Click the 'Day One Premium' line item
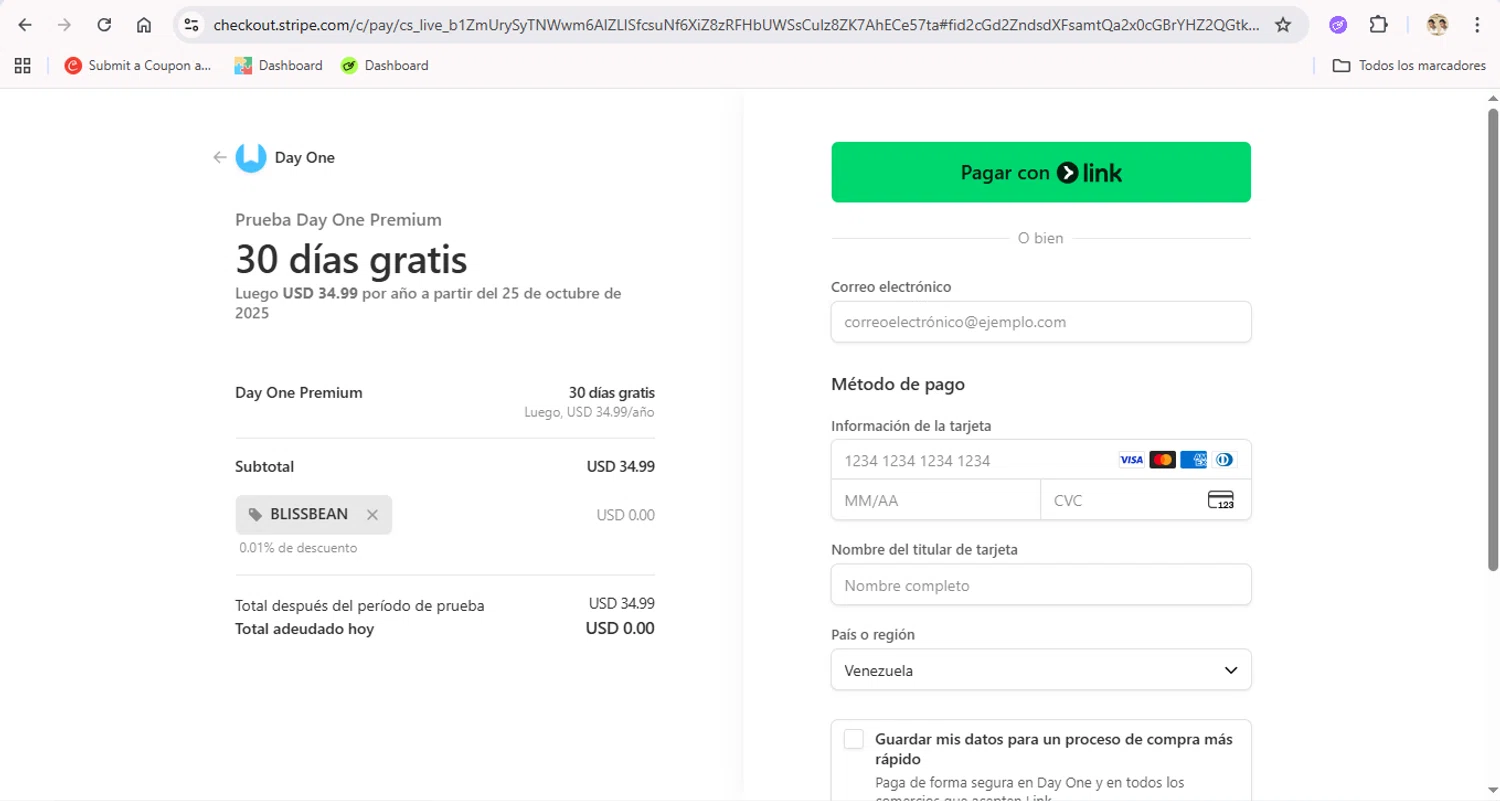1500x801 pixels. click(x=299, y=393)
